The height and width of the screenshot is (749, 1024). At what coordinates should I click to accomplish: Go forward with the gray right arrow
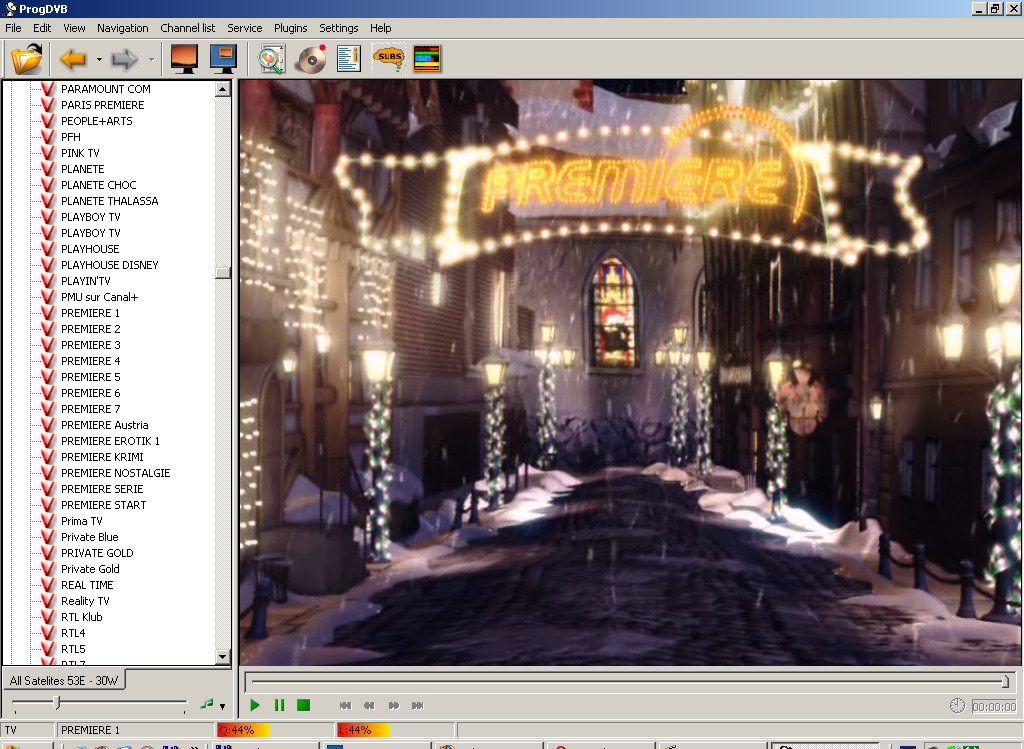(x=124, y=59)
